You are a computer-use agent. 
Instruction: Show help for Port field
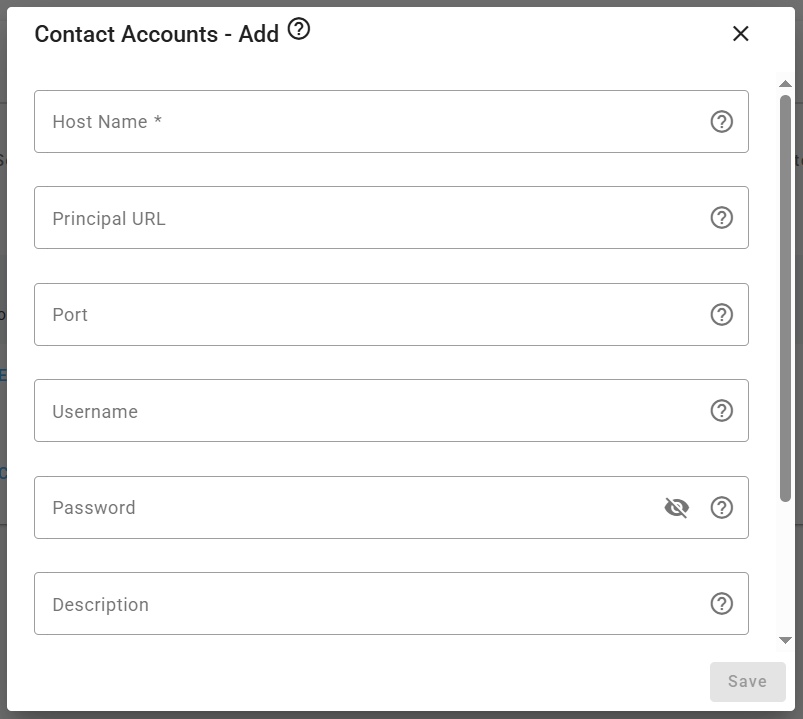[x=722, y=314]
